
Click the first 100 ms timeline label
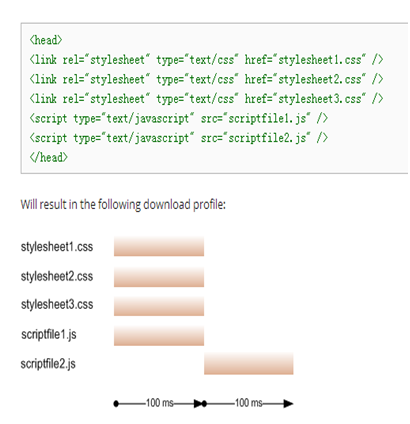(160, 403)
